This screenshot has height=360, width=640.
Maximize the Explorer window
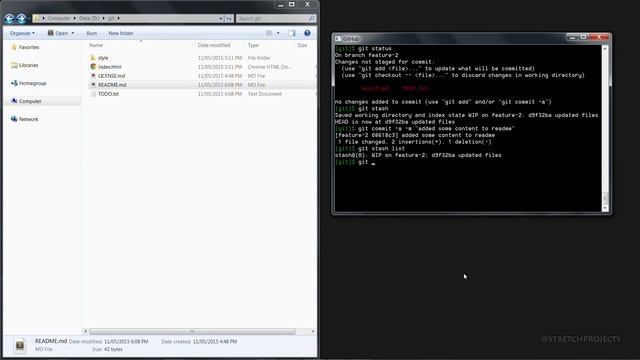pyautogui.click(x=291, y=4)
